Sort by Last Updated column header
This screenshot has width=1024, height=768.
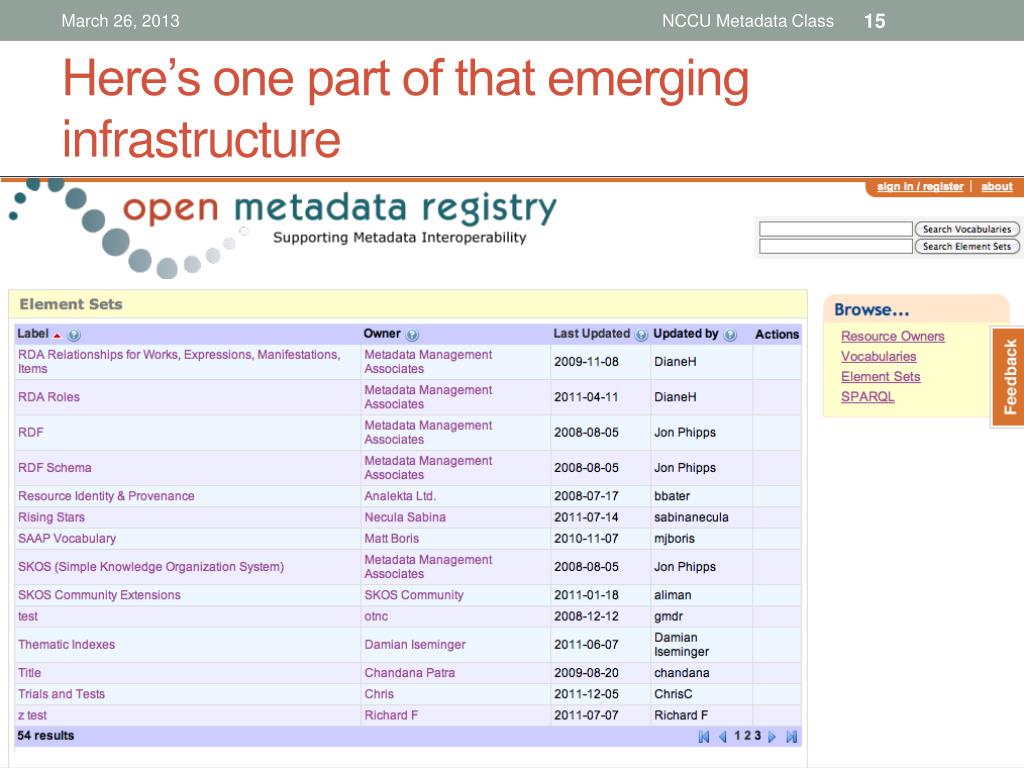pos(592,334)
